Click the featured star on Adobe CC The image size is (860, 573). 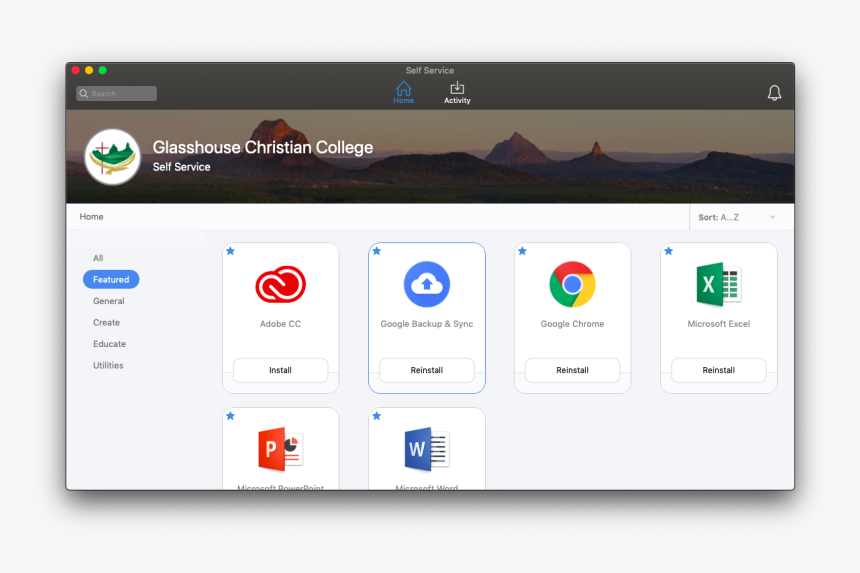pyautogui.click(x=230, y=251)
